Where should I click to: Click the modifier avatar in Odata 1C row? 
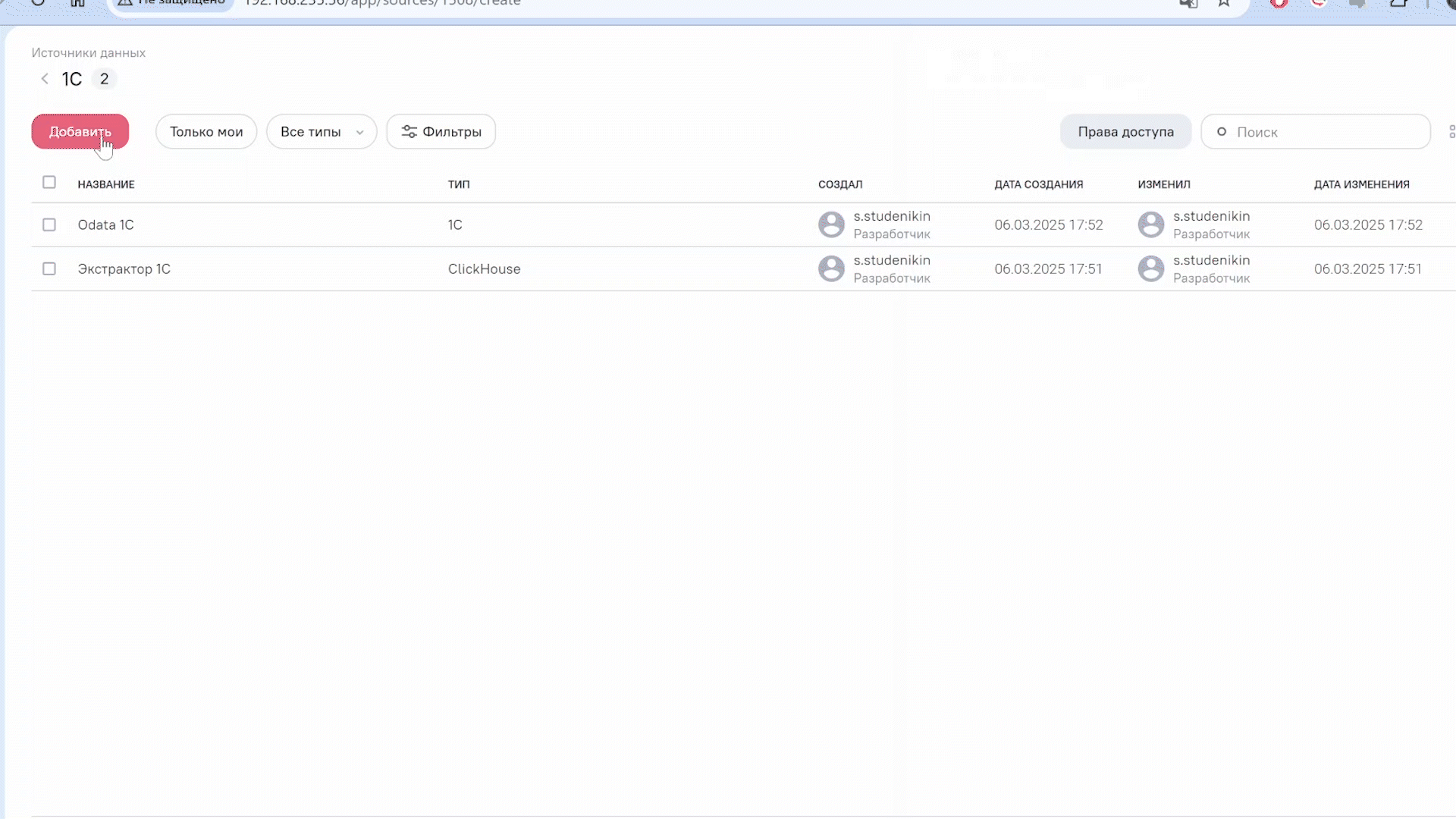(1150, 225)
